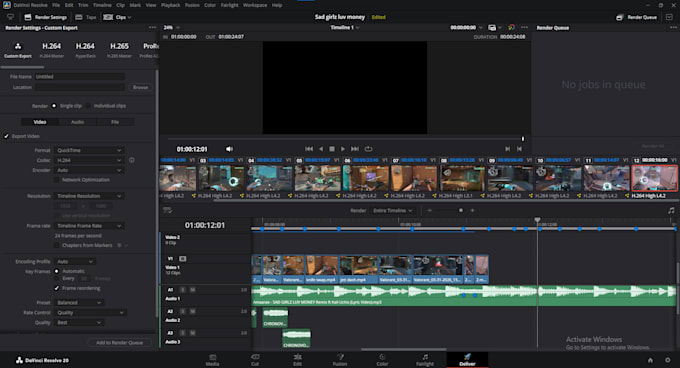The width and height of the screenshot is (680, 368).
Task: Open Project Settings gear icon
Action: click(x=667, y=360)
